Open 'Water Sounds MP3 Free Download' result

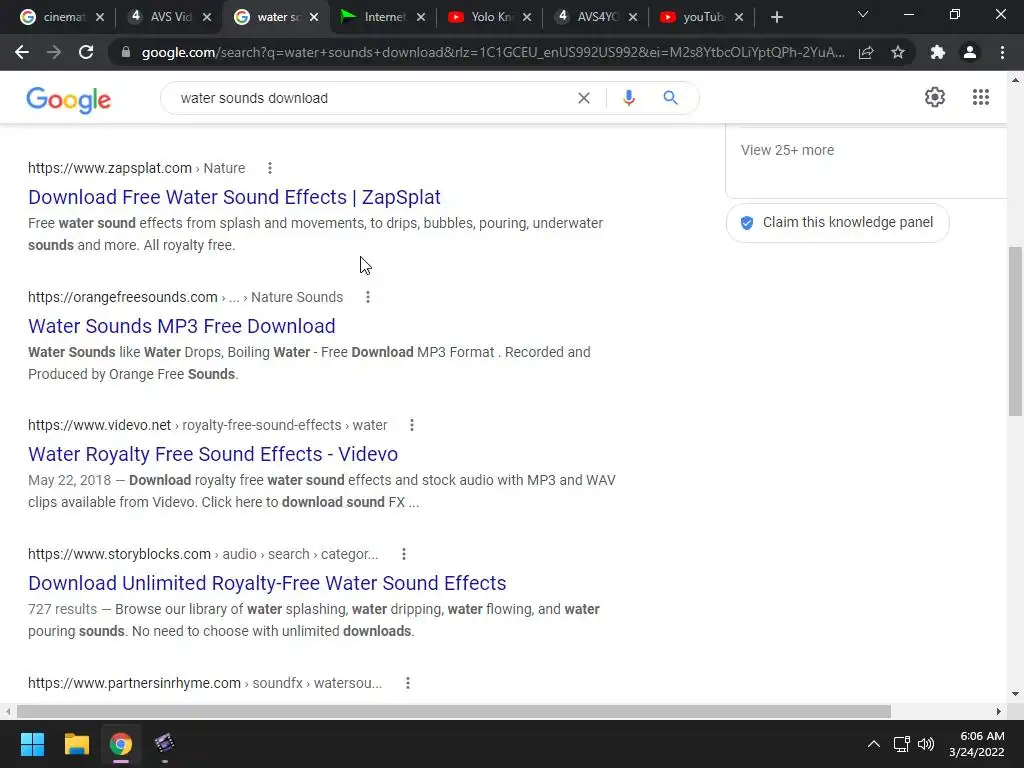click(x=182, y=326)
